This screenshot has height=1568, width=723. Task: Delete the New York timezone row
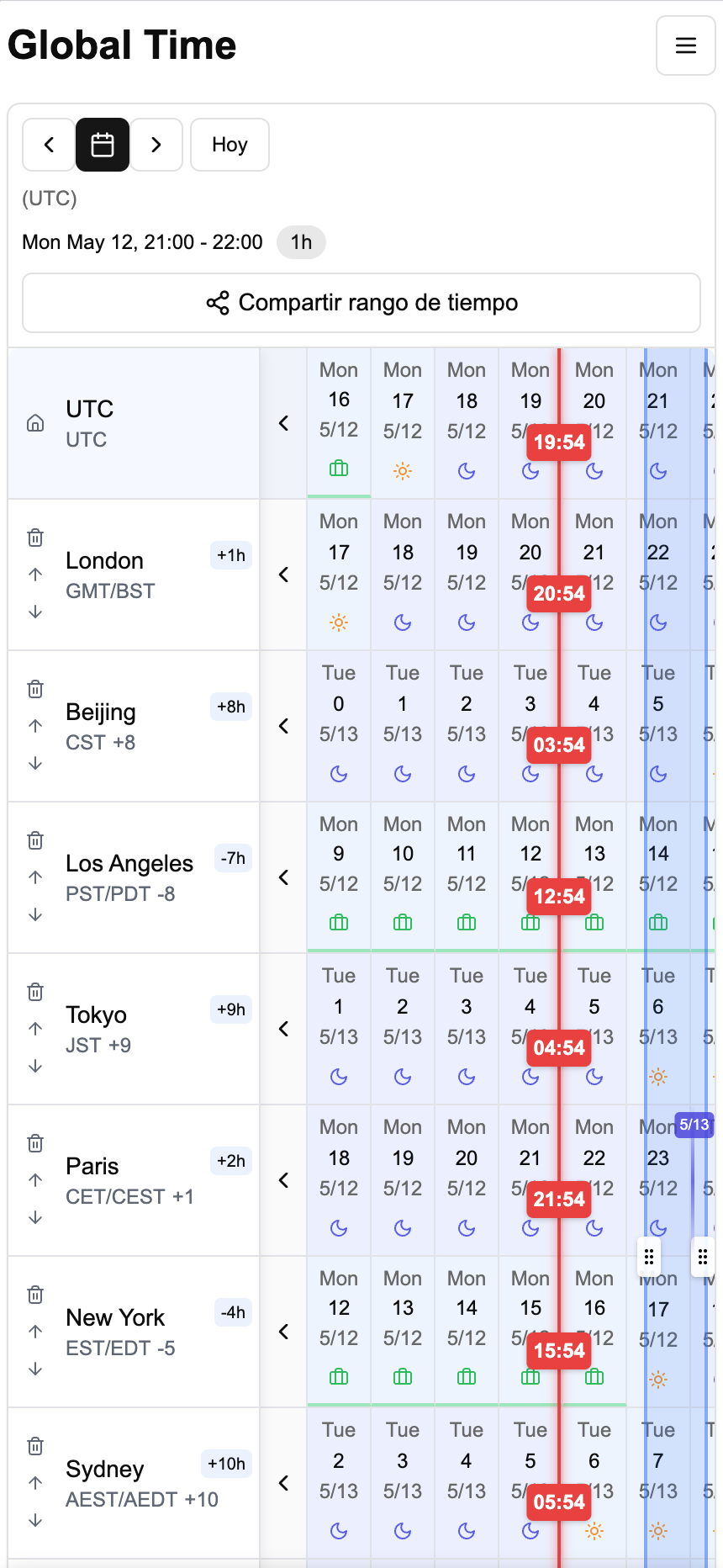point(35,1295)
